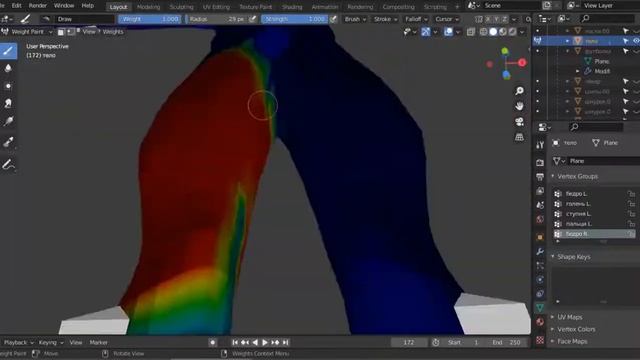Screen dimensions: 640x360
Task: Open the Modifiers wrench properties tab
Action: pos(540,251)
